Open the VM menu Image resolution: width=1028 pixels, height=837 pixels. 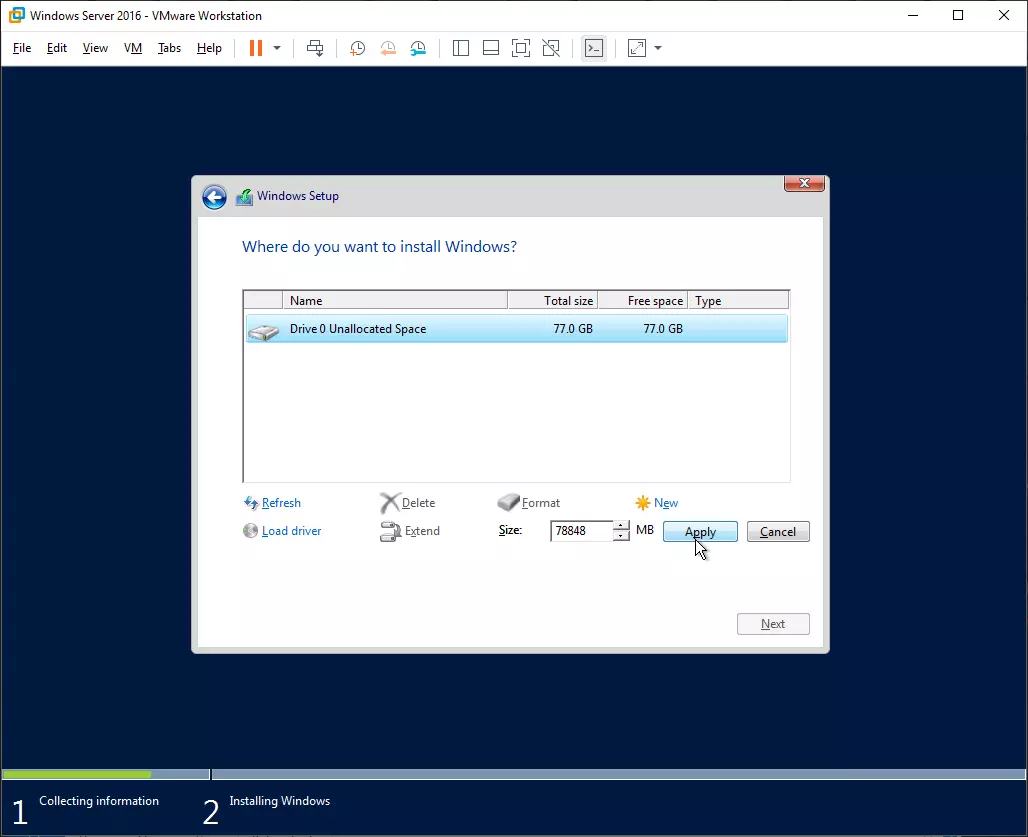(x=133, y=48)
